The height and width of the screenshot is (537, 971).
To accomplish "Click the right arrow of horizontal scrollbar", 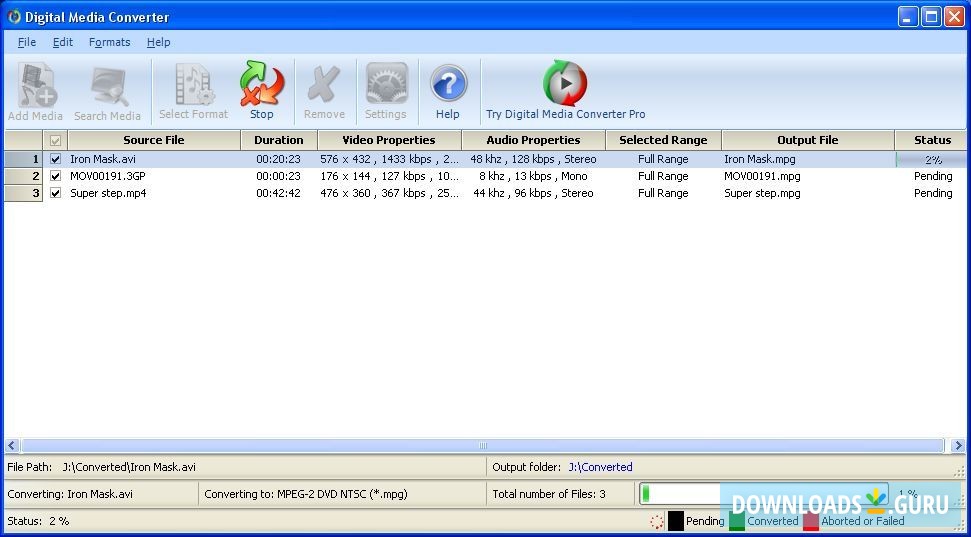I will 958,445.
